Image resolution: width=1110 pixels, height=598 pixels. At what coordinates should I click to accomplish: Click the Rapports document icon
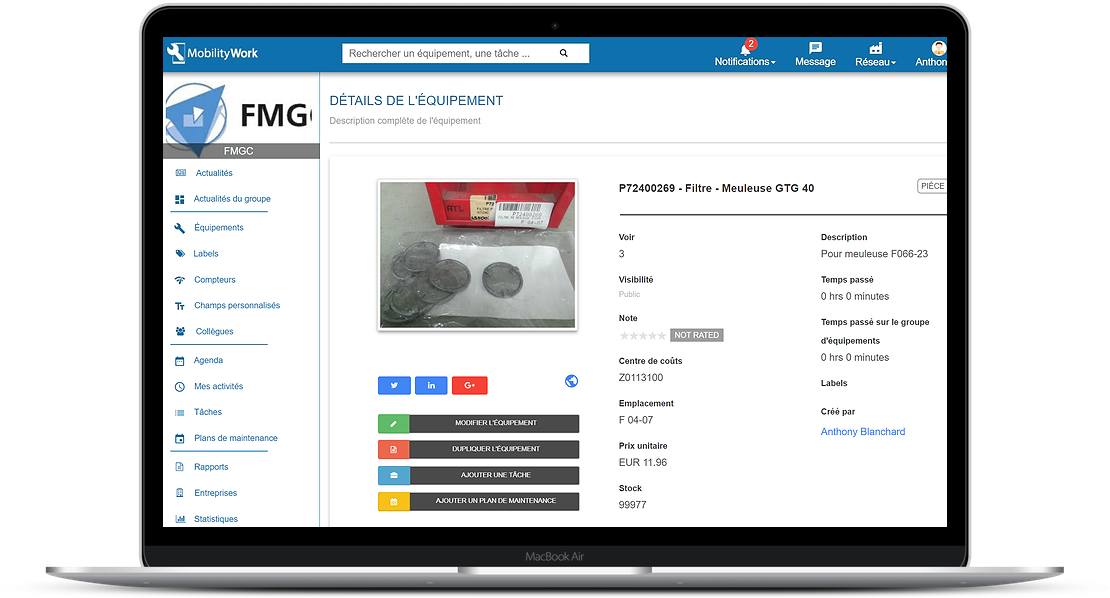point(180,467)
